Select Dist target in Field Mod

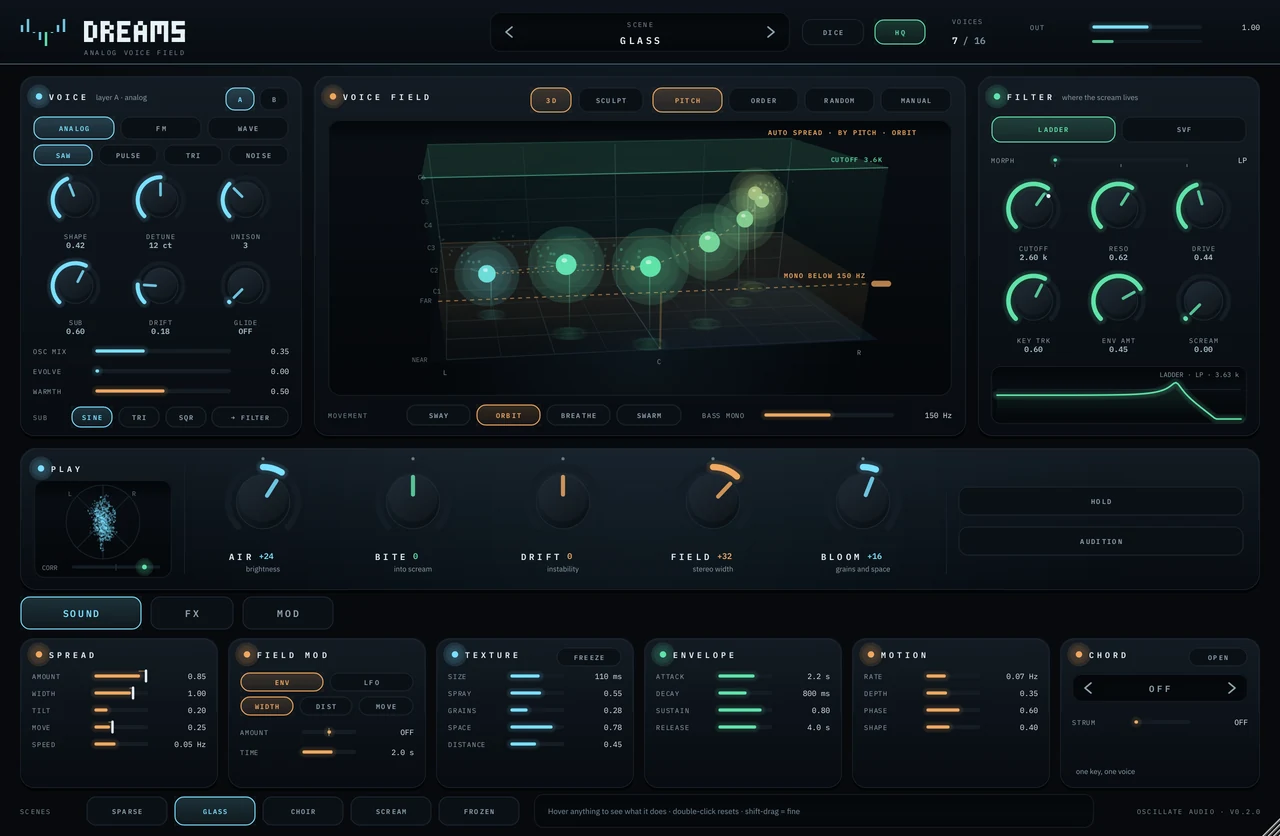(326, 706)
